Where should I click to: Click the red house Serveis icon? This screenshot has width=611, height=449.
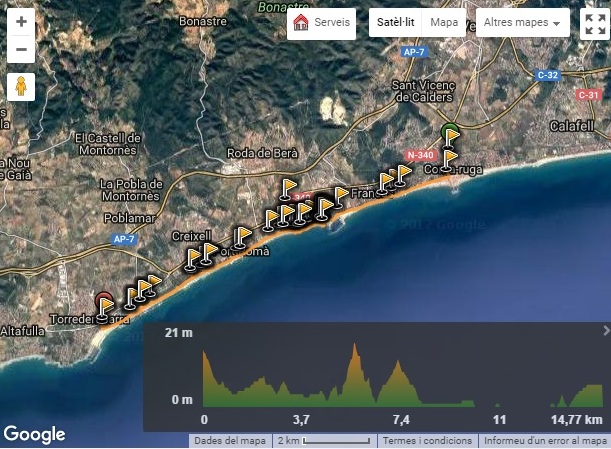click(301, 22)
